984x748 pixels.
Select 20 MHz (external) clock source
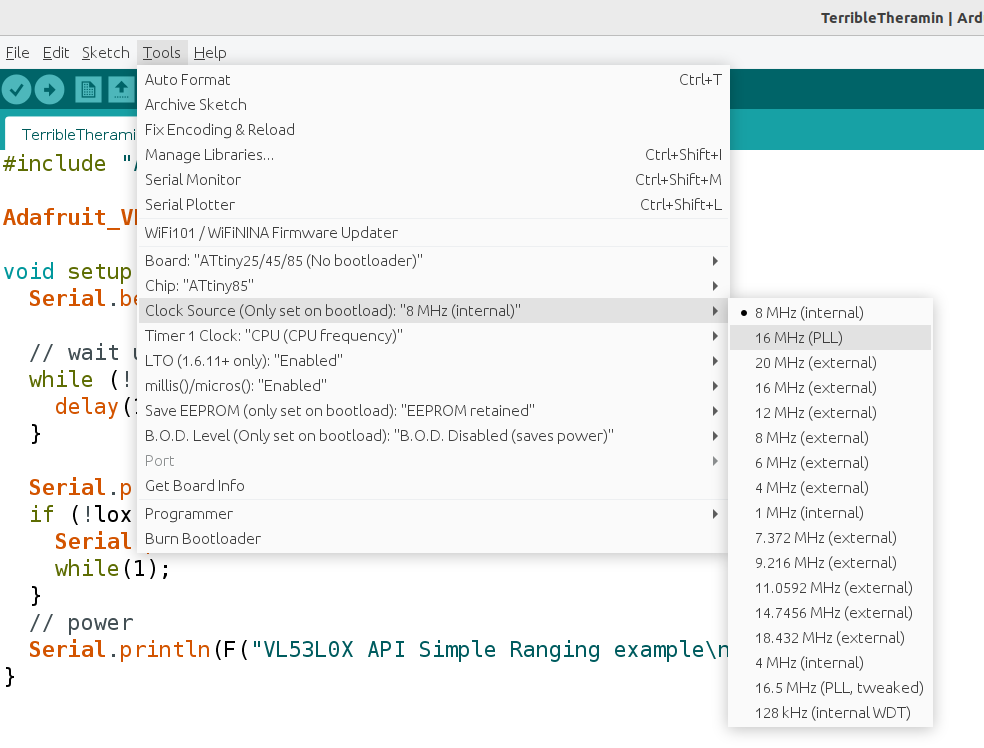(815, 363)
